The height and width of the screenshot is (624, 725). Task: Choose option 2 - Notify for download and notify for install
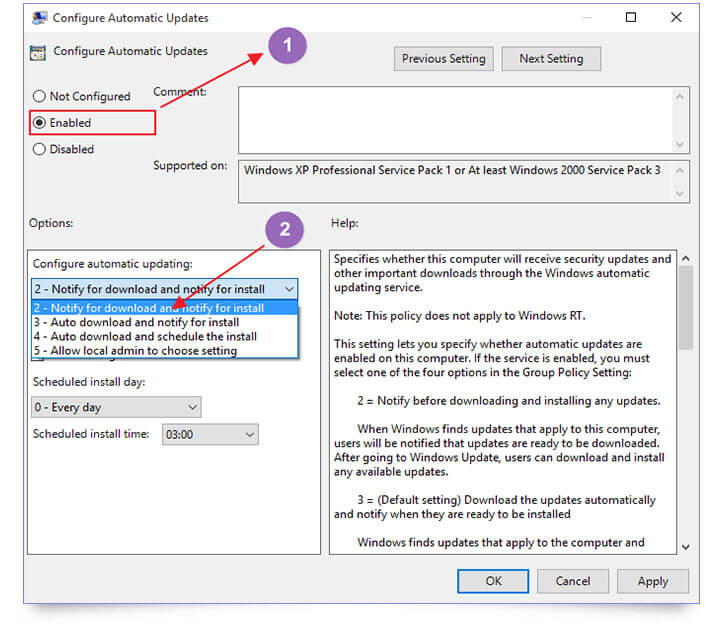click(x=165, y=308)
